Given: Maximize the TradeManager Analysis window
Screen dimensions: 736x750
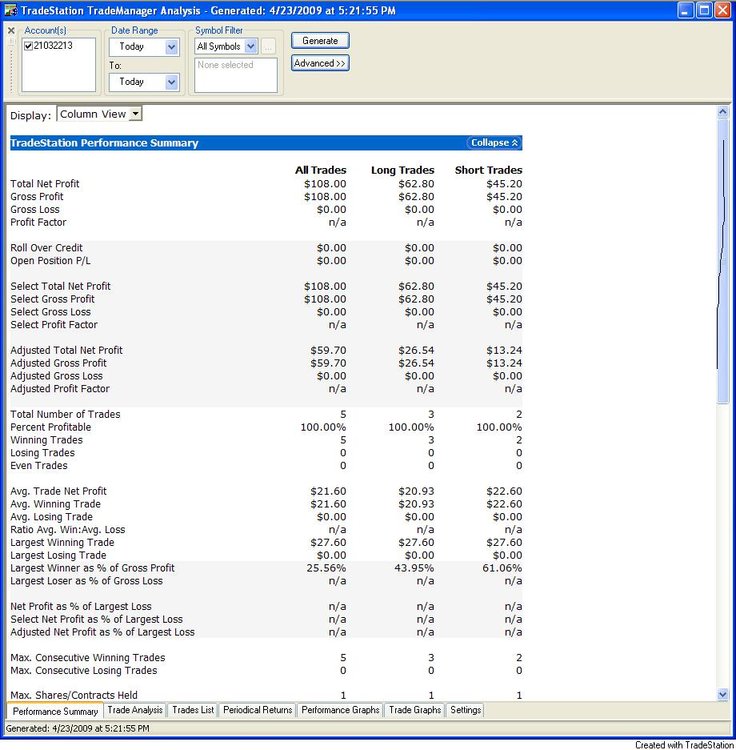Looking at the screenshot, I should [x=704, y=10].
